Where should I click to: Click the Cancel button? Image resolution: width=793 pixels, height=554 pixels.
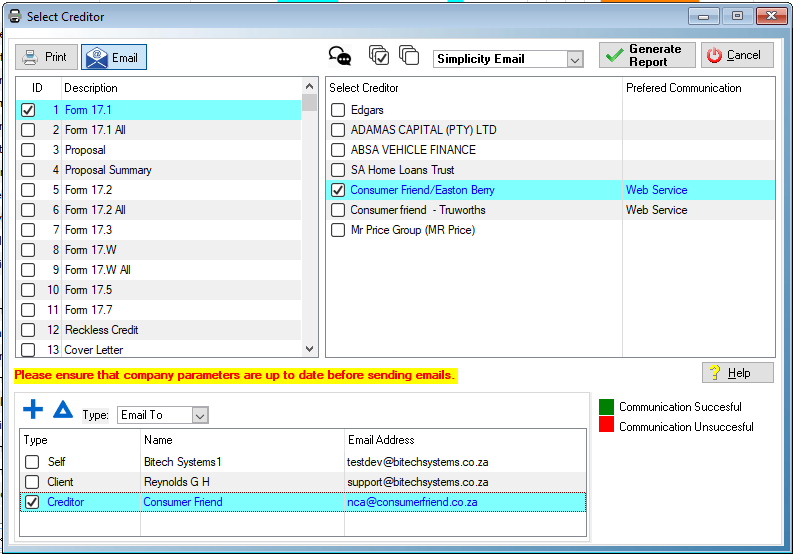(737, 55)
